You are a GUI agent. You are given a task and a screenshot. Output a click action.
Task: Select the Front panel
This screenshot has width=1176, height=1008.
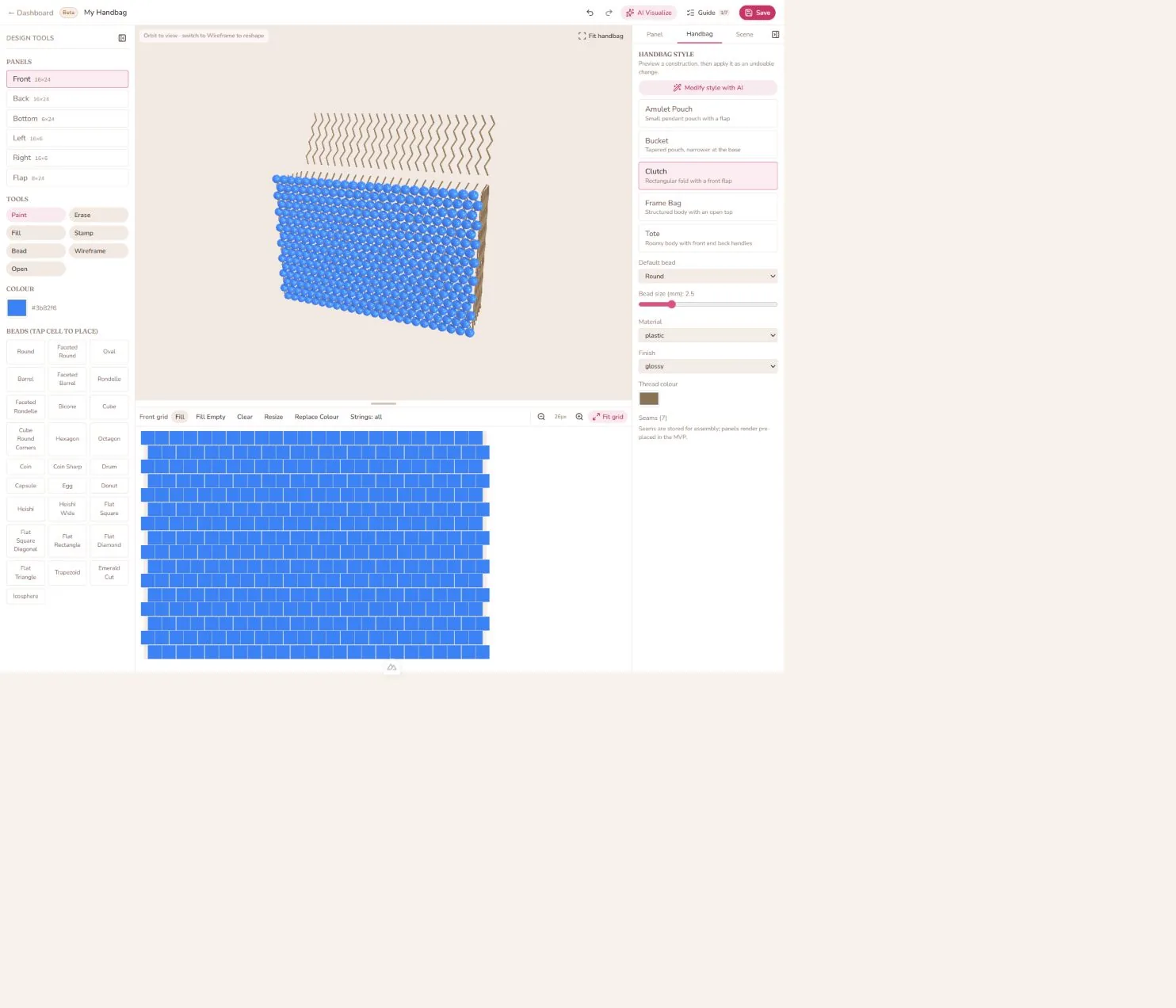click(x=67, y=79)
